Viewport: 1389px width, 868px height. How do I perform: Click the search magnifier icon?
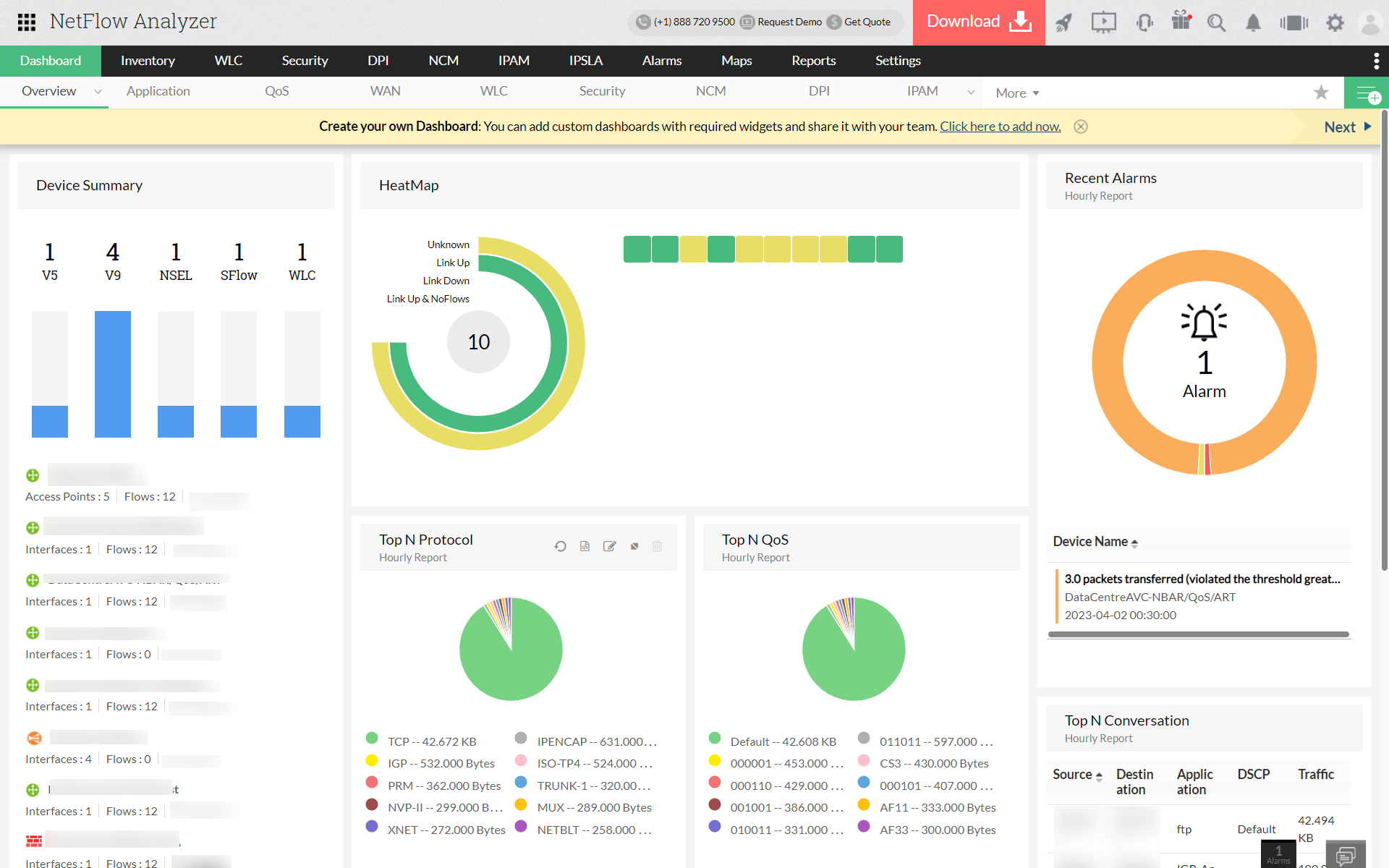pos(1216,22)
